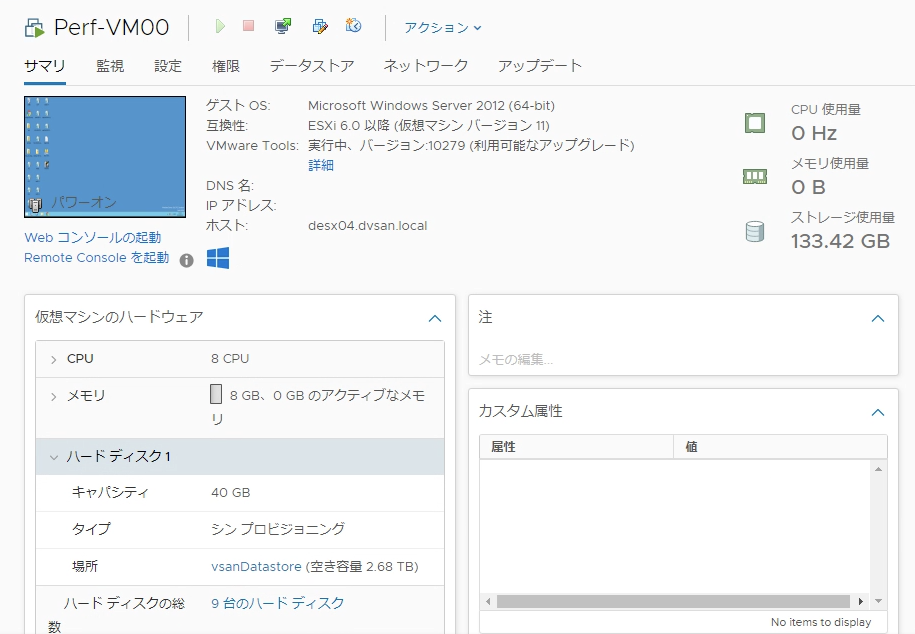Click the Microsoft Windows Server 2012 text
915x634 pixels.
coord(431,106)
